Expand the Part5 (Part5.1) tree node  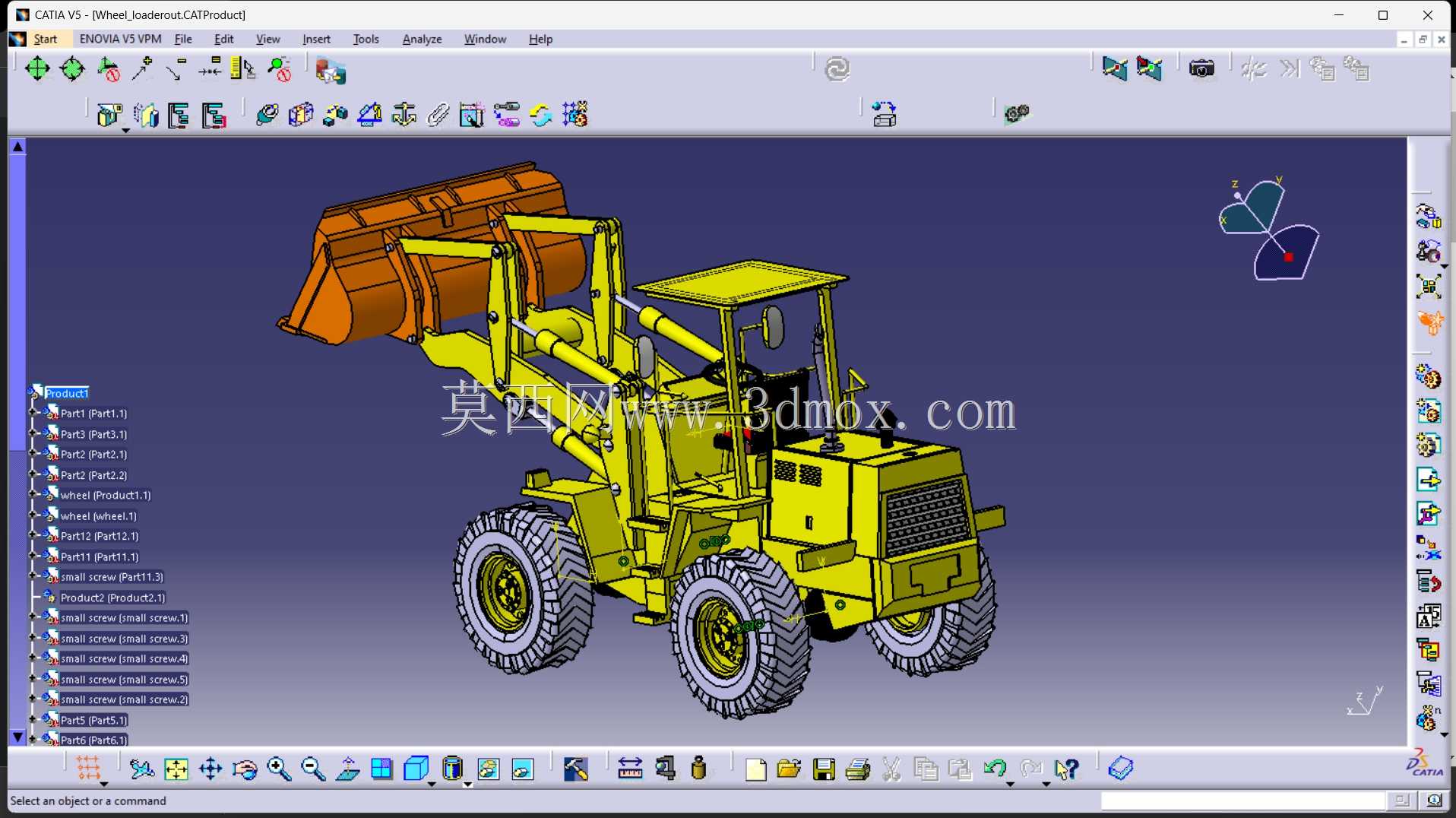tap(33, 720)
